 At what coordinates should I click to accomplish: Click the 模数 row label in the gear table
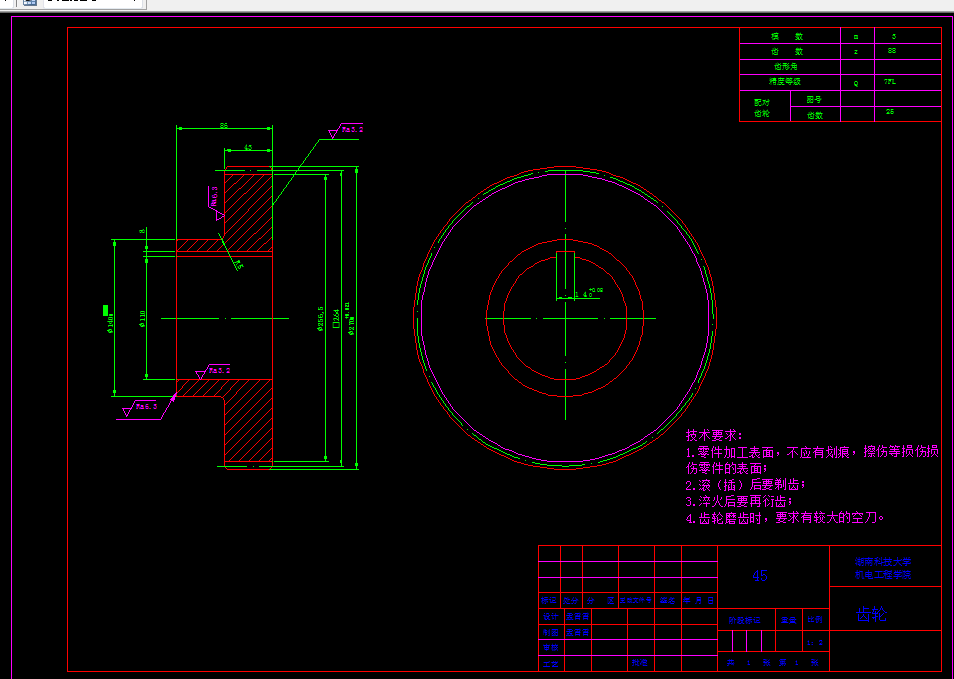click(787, 37)
